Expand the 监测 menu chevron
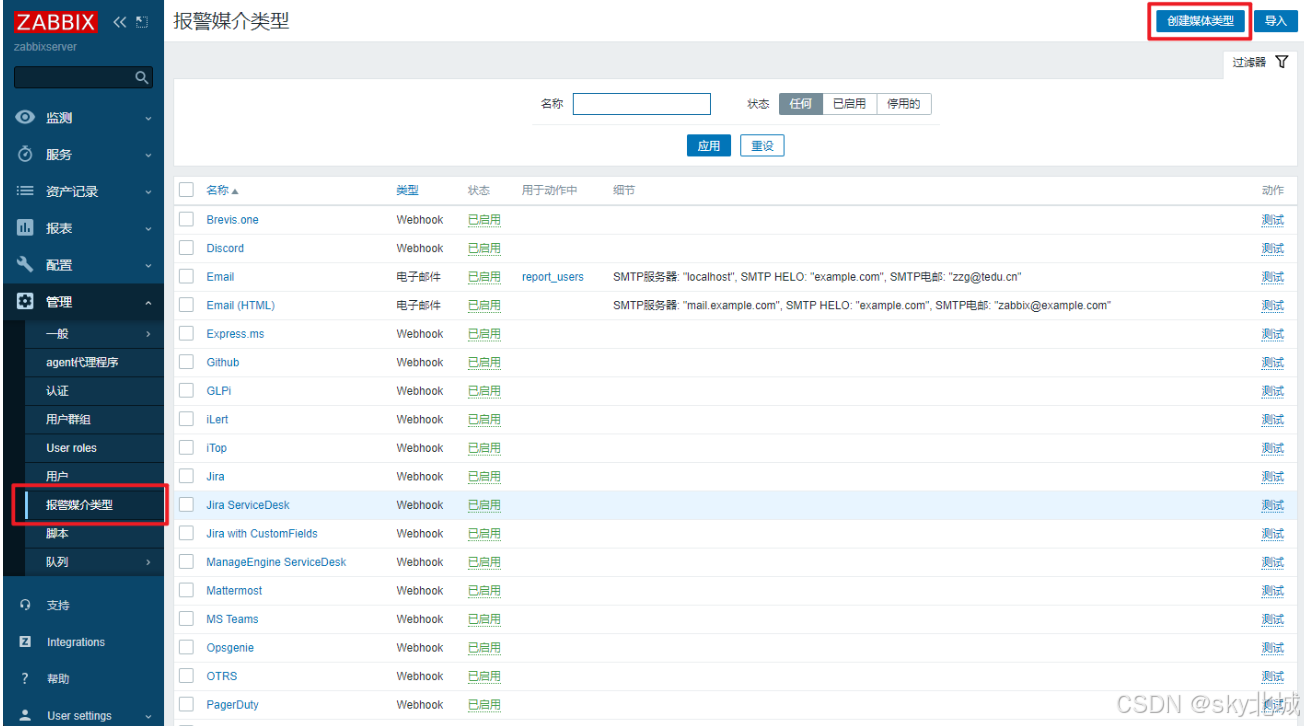 coord(148,118)
